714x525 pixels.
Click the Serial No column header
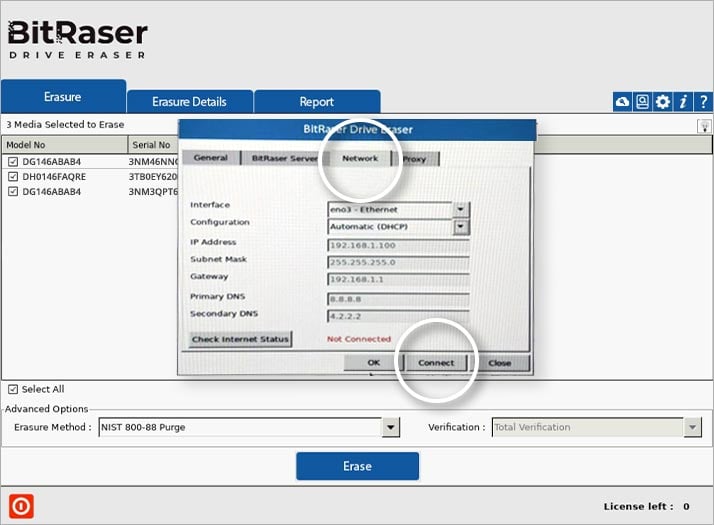click(153, 145)
